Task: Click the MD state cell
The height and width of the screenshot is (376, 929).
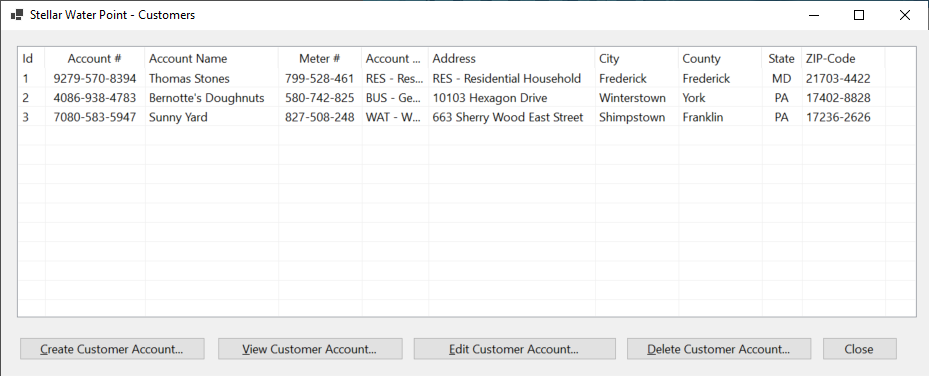Action: click(x=781, y=78)
